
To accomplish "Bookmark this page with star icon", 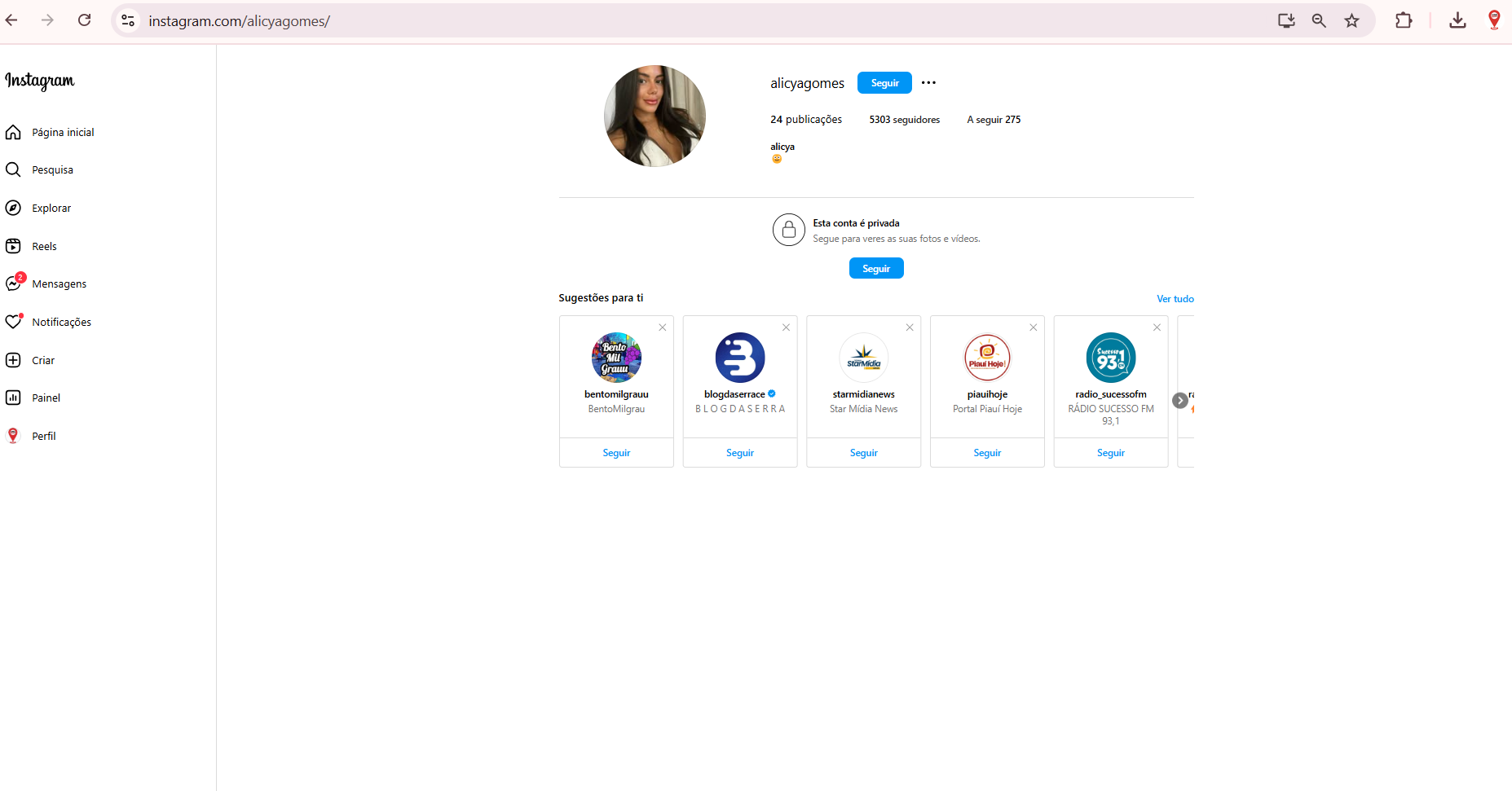I will 1351,21.
